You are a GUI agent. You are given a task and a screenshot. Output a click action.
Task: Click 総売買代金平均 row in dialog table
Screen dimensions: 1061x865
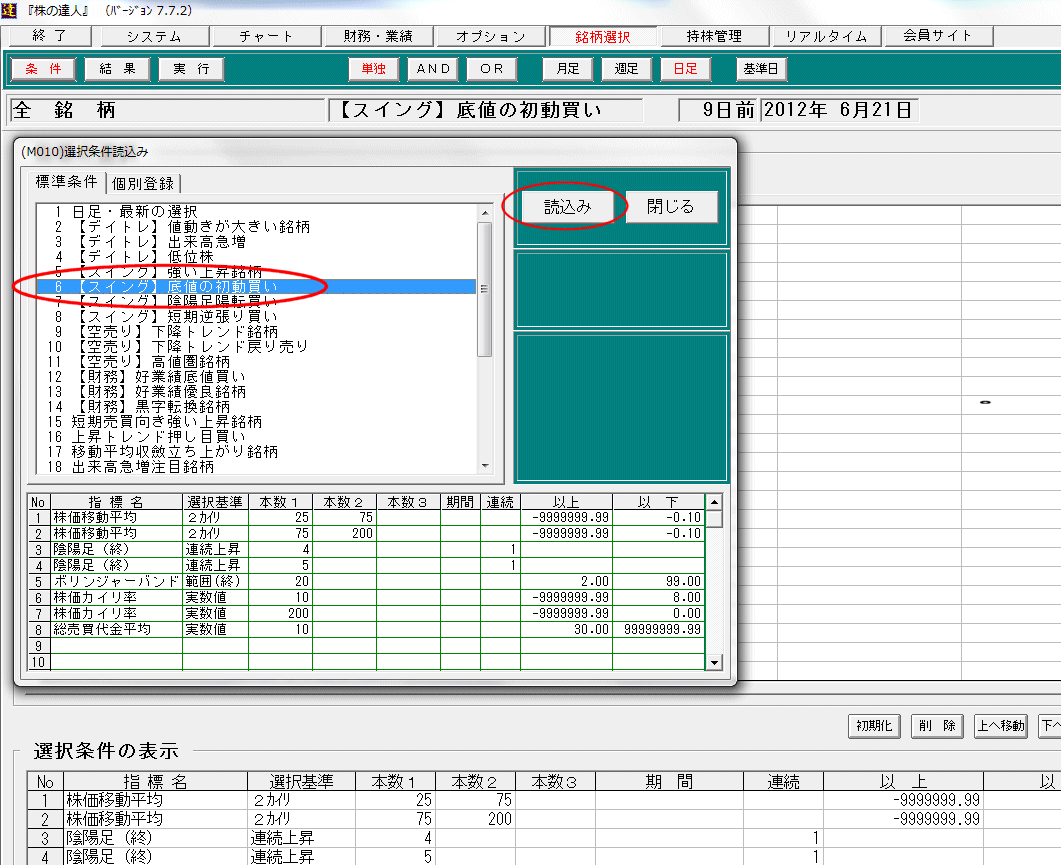coord(366,629)
